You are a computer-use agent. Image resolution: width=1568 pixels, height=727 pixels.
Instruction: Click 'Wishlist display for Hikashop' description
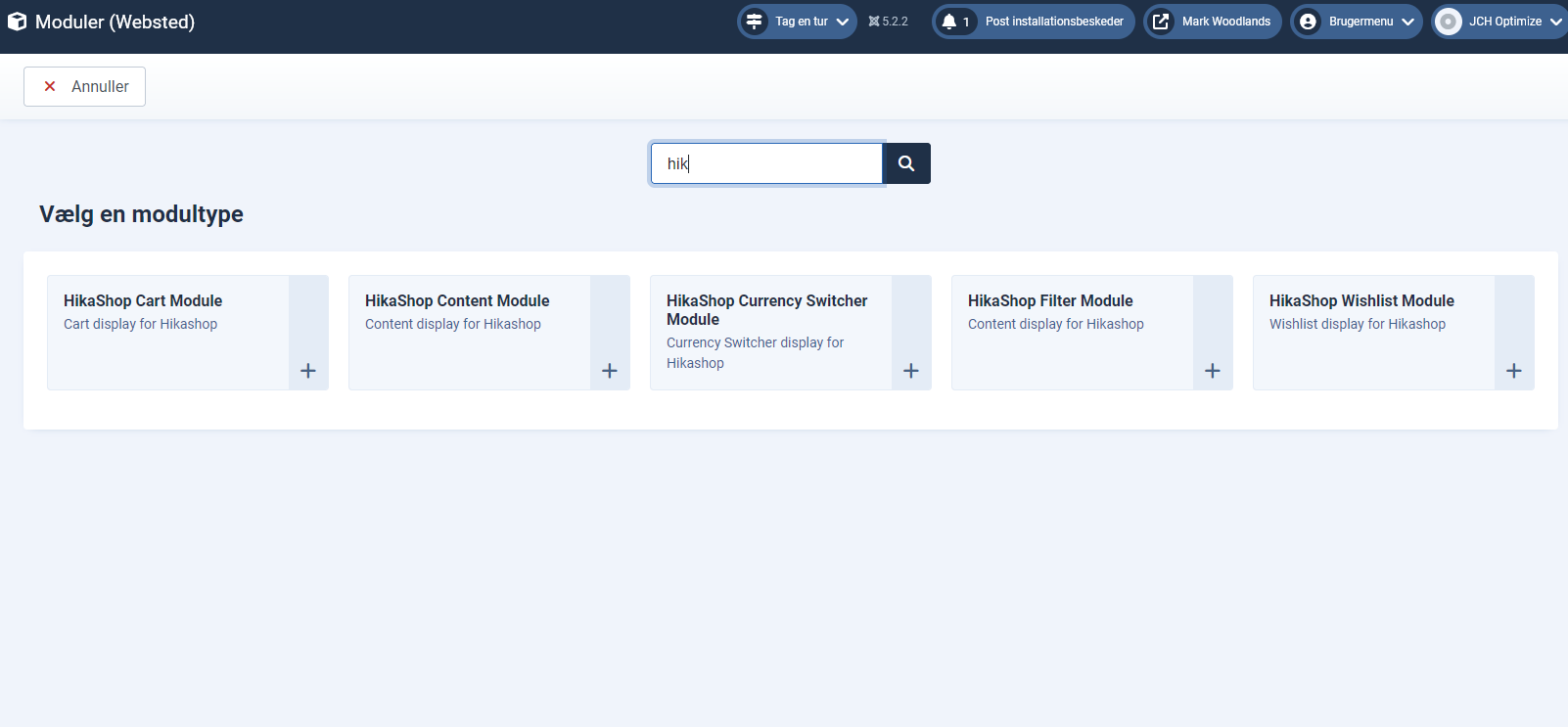pyautogui.click(x=1358, y=324)
